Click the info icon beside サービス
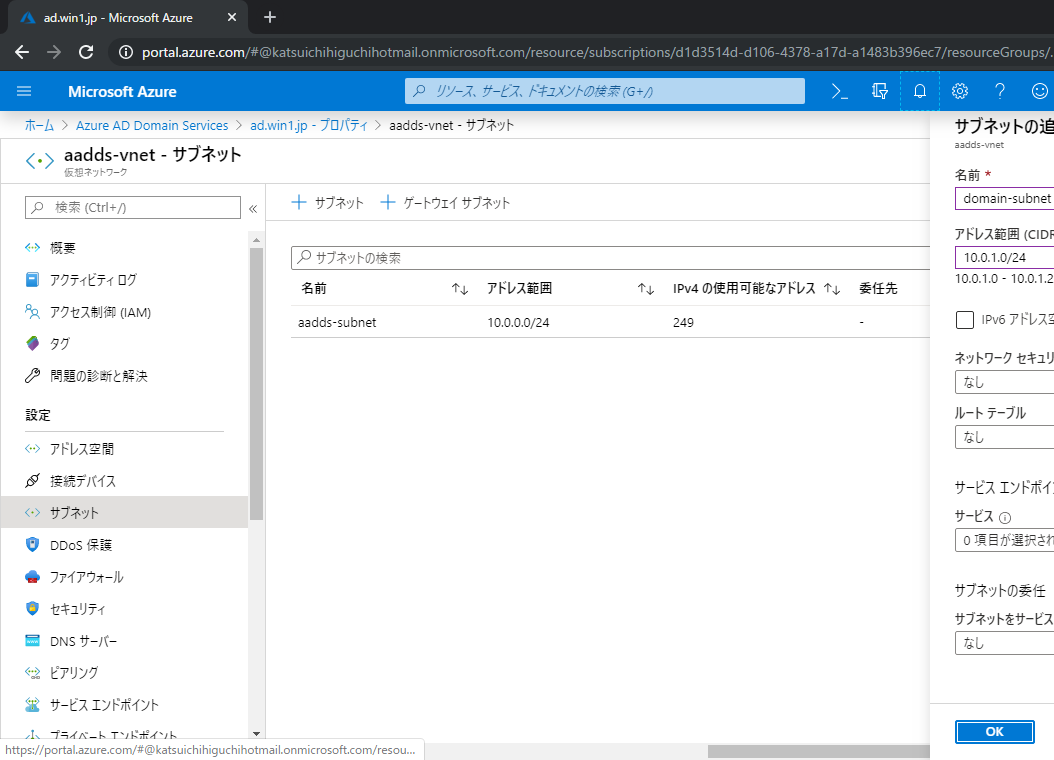Image resolution: width=1054 pixels, height=760 pixels. click(1005, 517)
